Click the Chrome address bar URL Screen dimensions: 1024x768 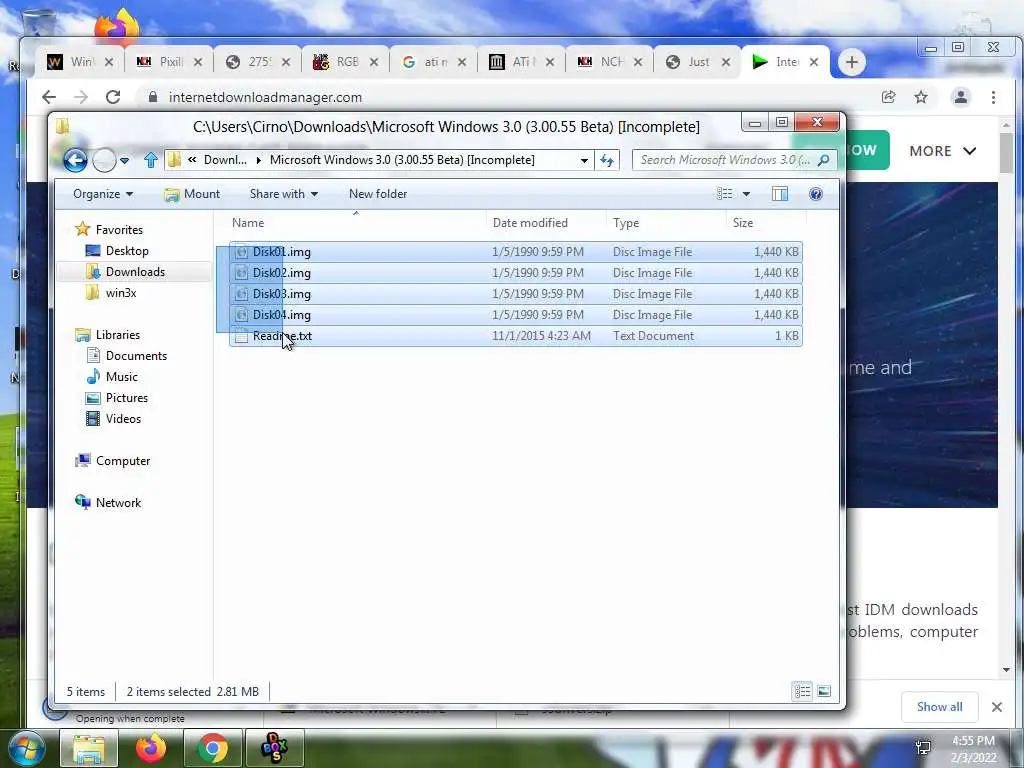[265, 97]
